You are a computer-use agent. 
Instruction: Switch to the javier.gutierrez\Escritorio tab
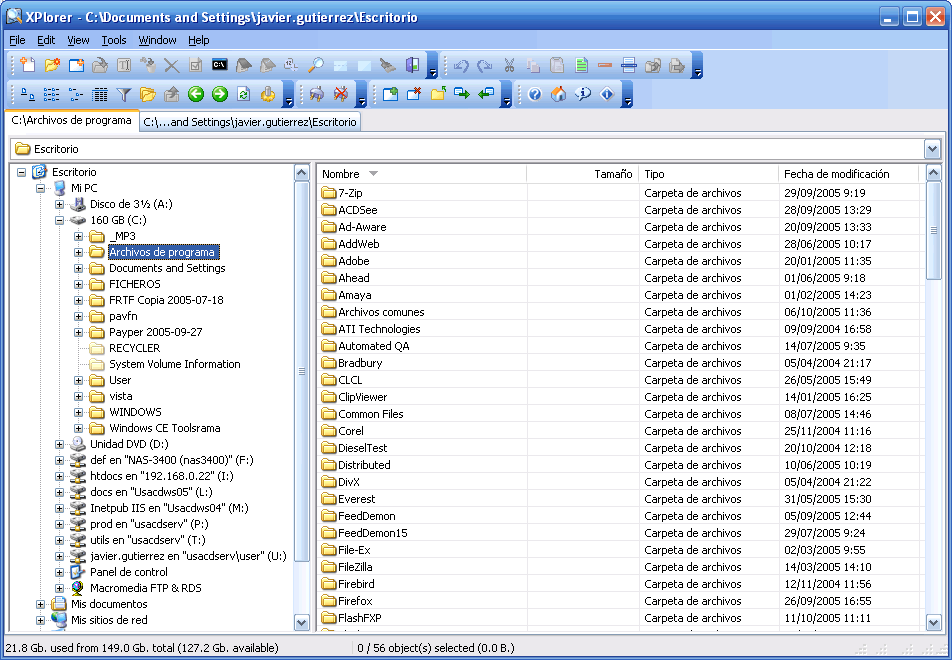point(250,122)
